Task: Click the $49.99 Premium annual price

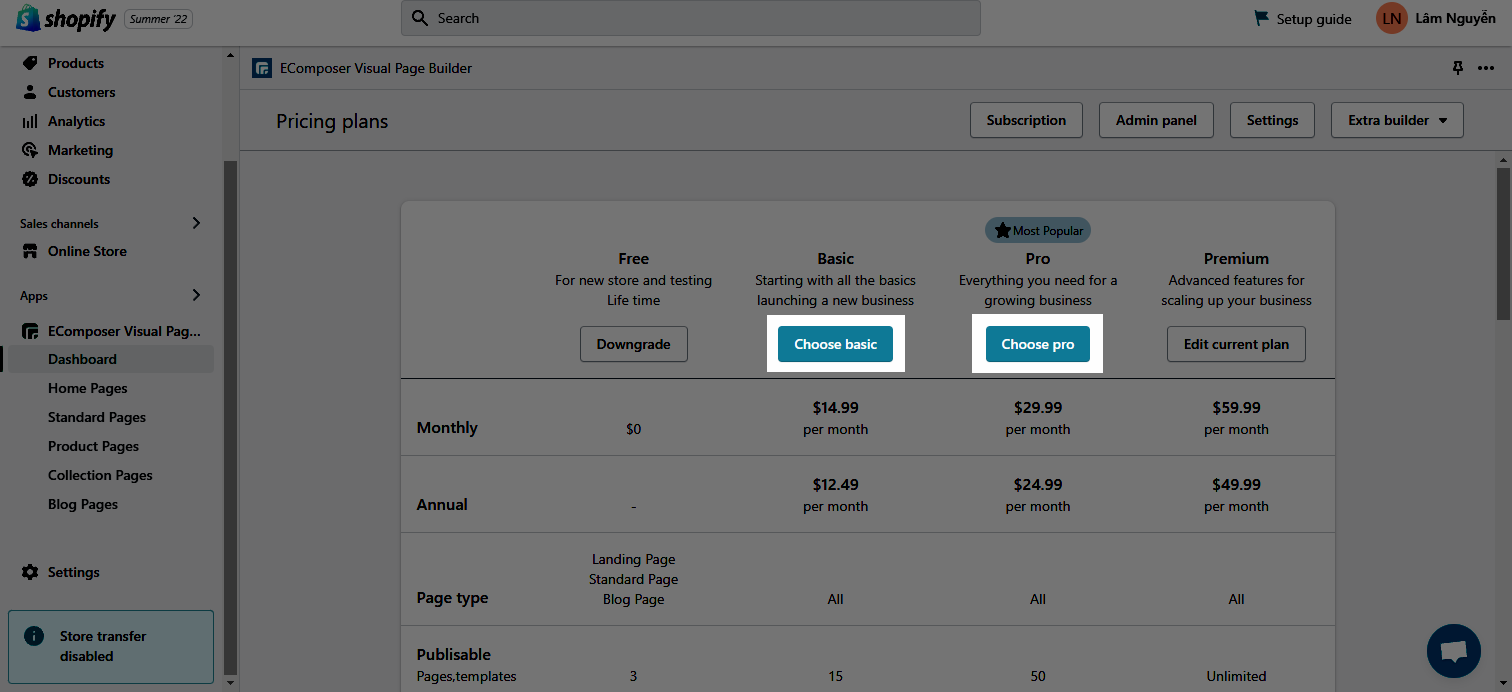Action: coord(1236,485)
